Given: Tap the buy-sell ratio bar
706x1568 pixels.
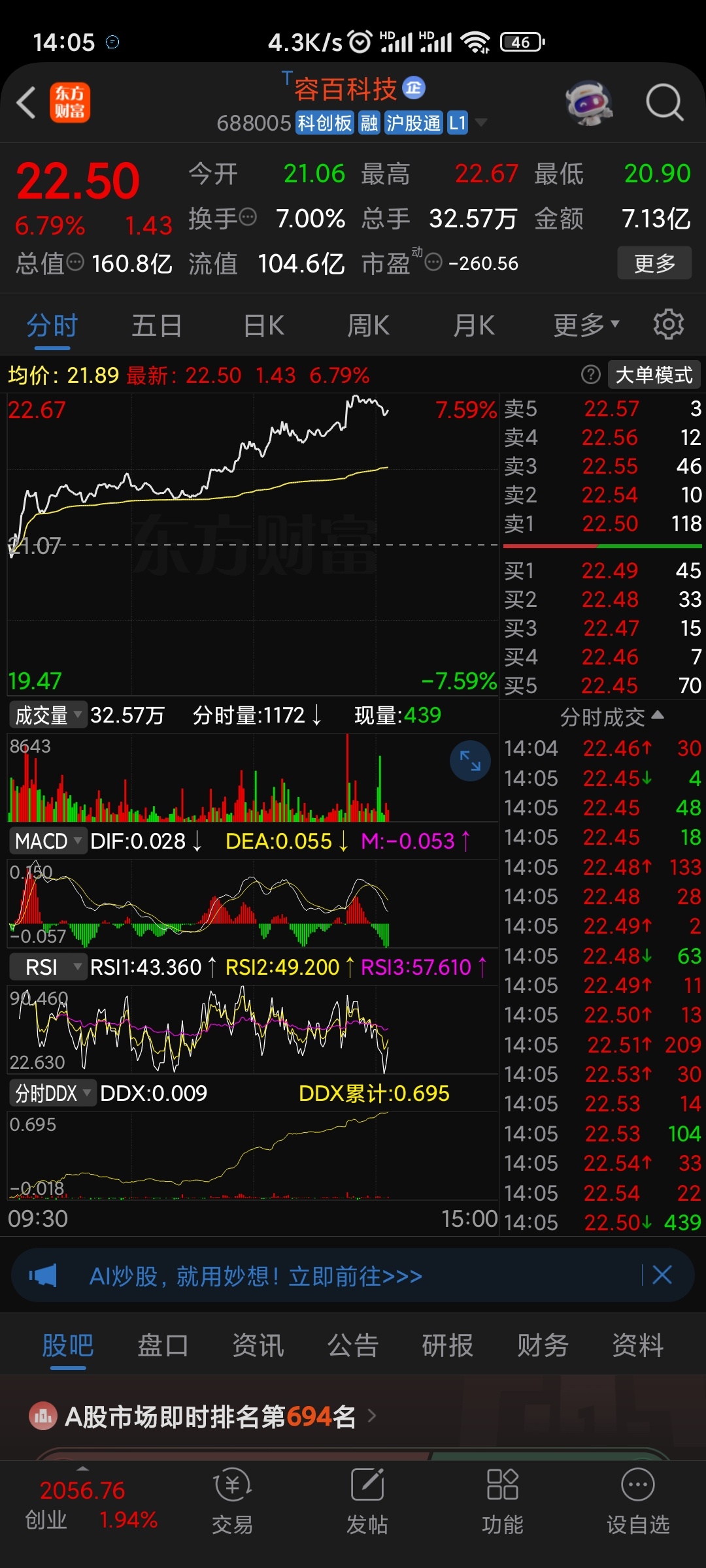Looking at the screenshot, I should [602, 546].
